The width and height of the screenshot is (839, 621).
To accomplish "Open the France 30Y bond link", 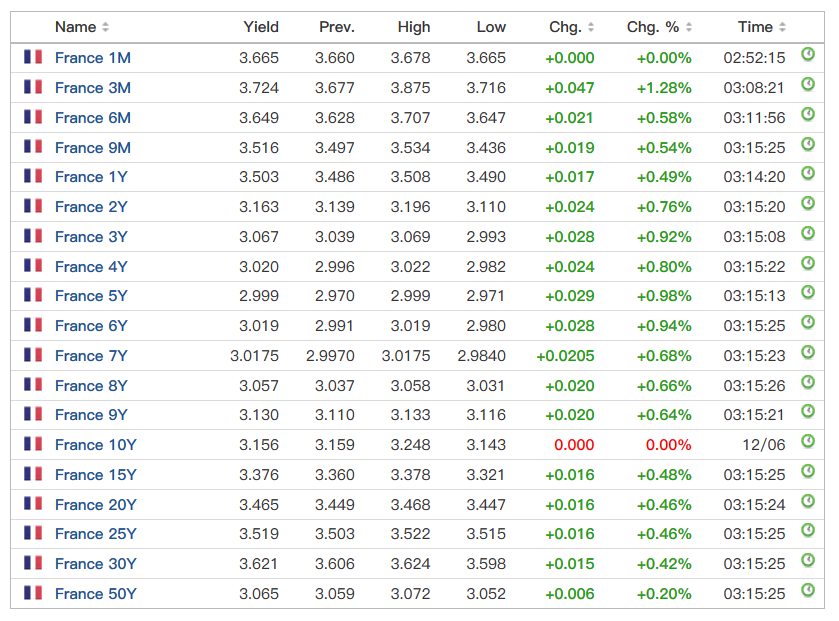I will (x=96, y=564).
